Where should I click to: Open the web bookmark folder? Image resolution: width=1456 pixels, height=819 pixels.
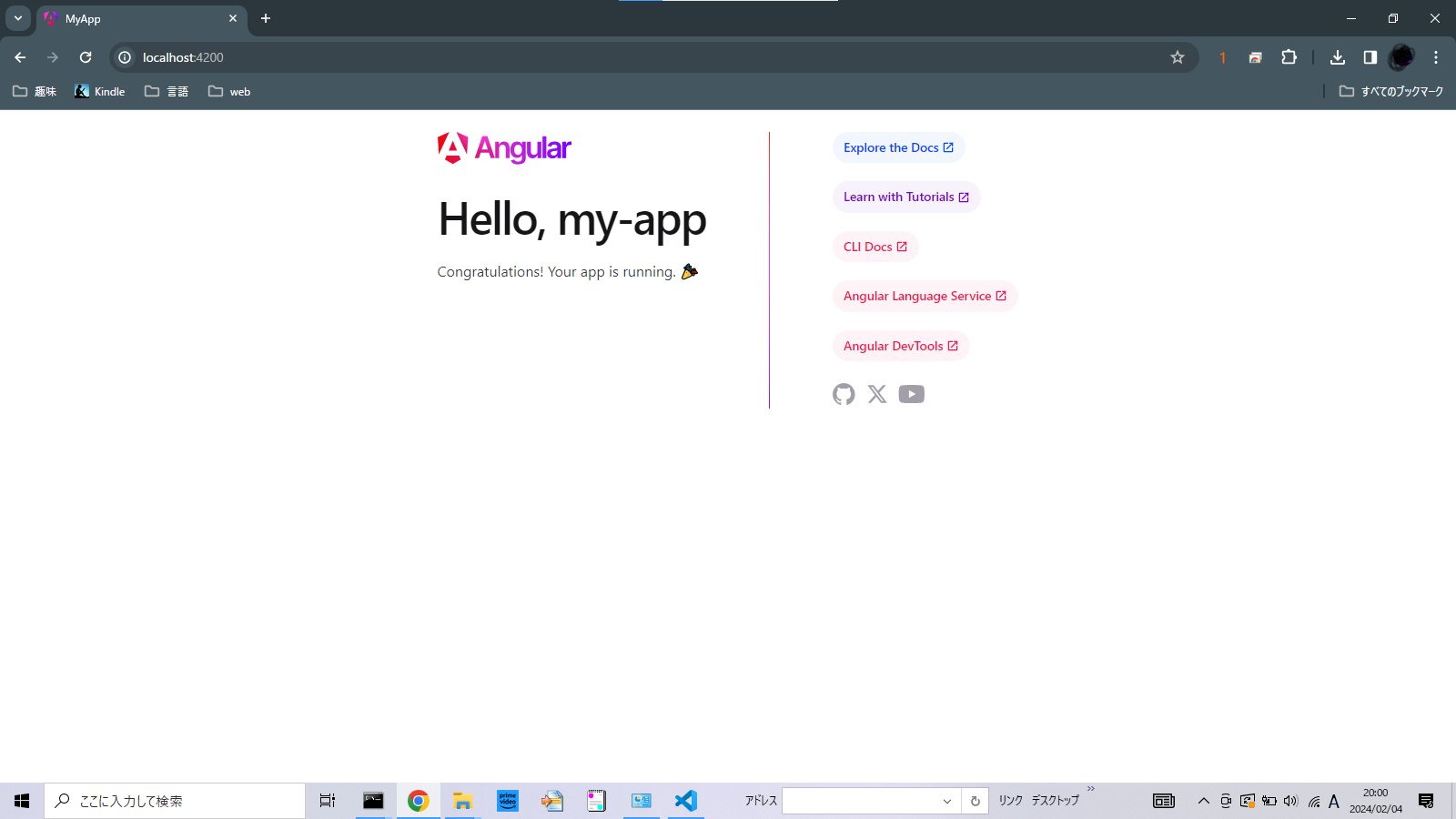[229, 91]
